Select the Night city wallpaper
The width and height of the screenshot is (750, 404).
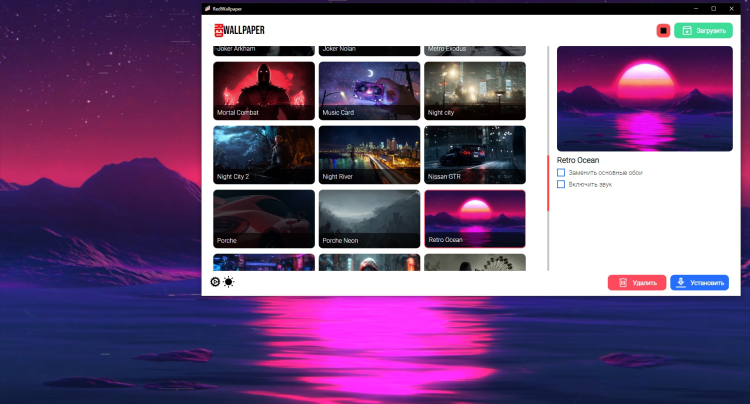click(475, 91)
